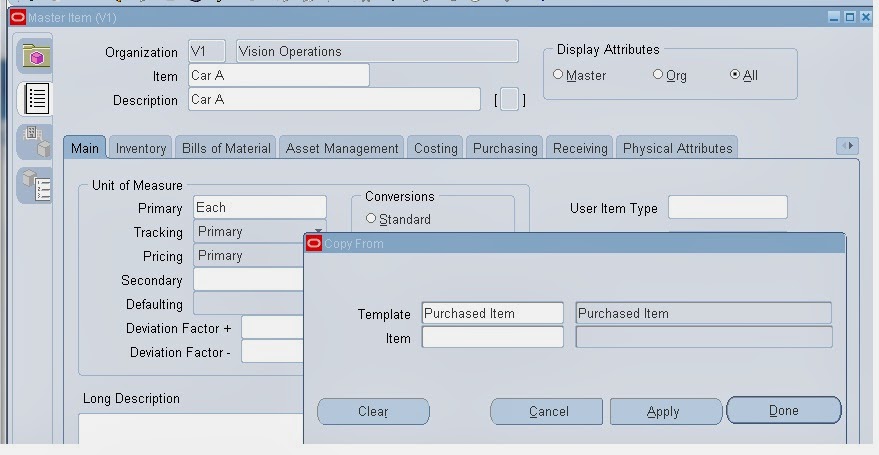Viewport: 879px width, 455px height.
Task: Click the Organization code field V1
Action: 207,51
